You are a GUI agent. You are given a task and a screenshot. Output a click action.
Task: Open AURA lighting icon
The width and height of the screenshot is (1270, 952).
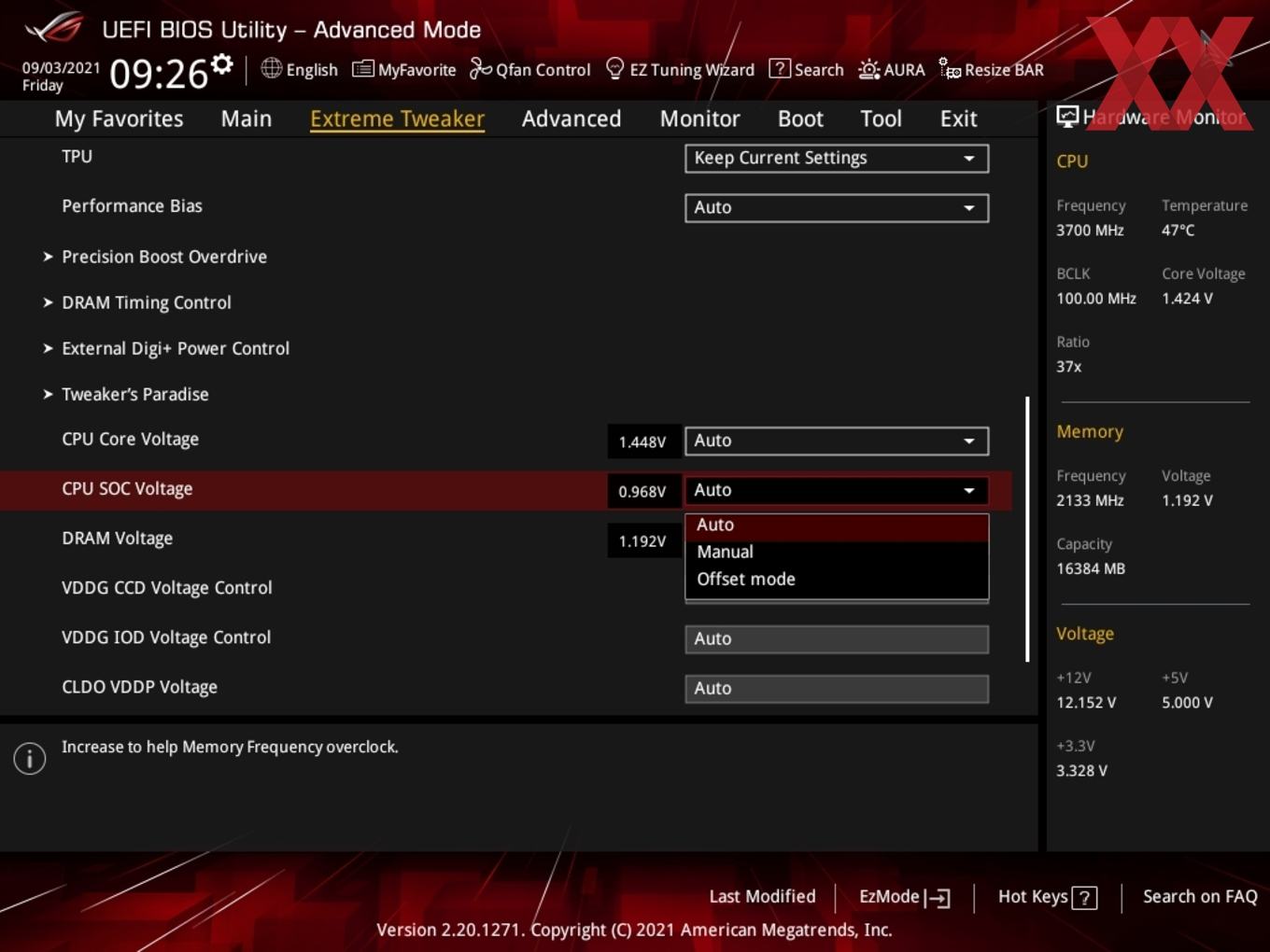tap(868, 69)
